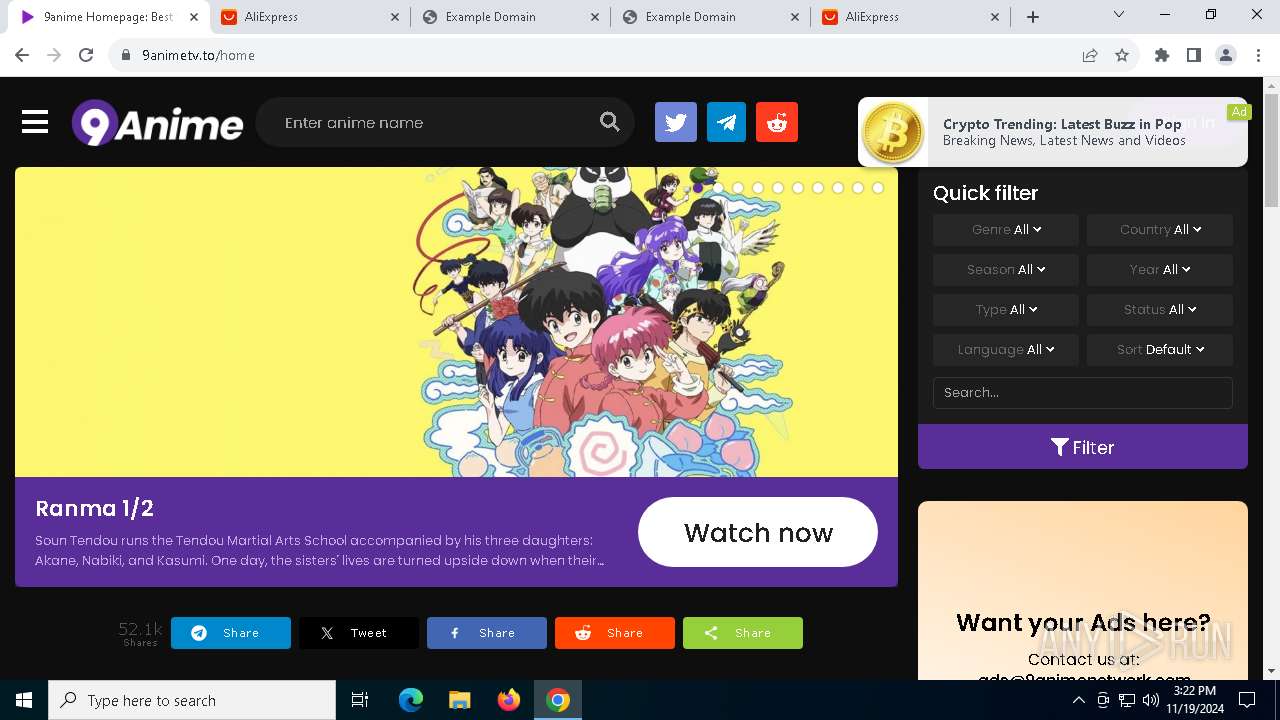Click the X Tweet button
Viewport: 1280px width, 720px height.
pos(359,633)
